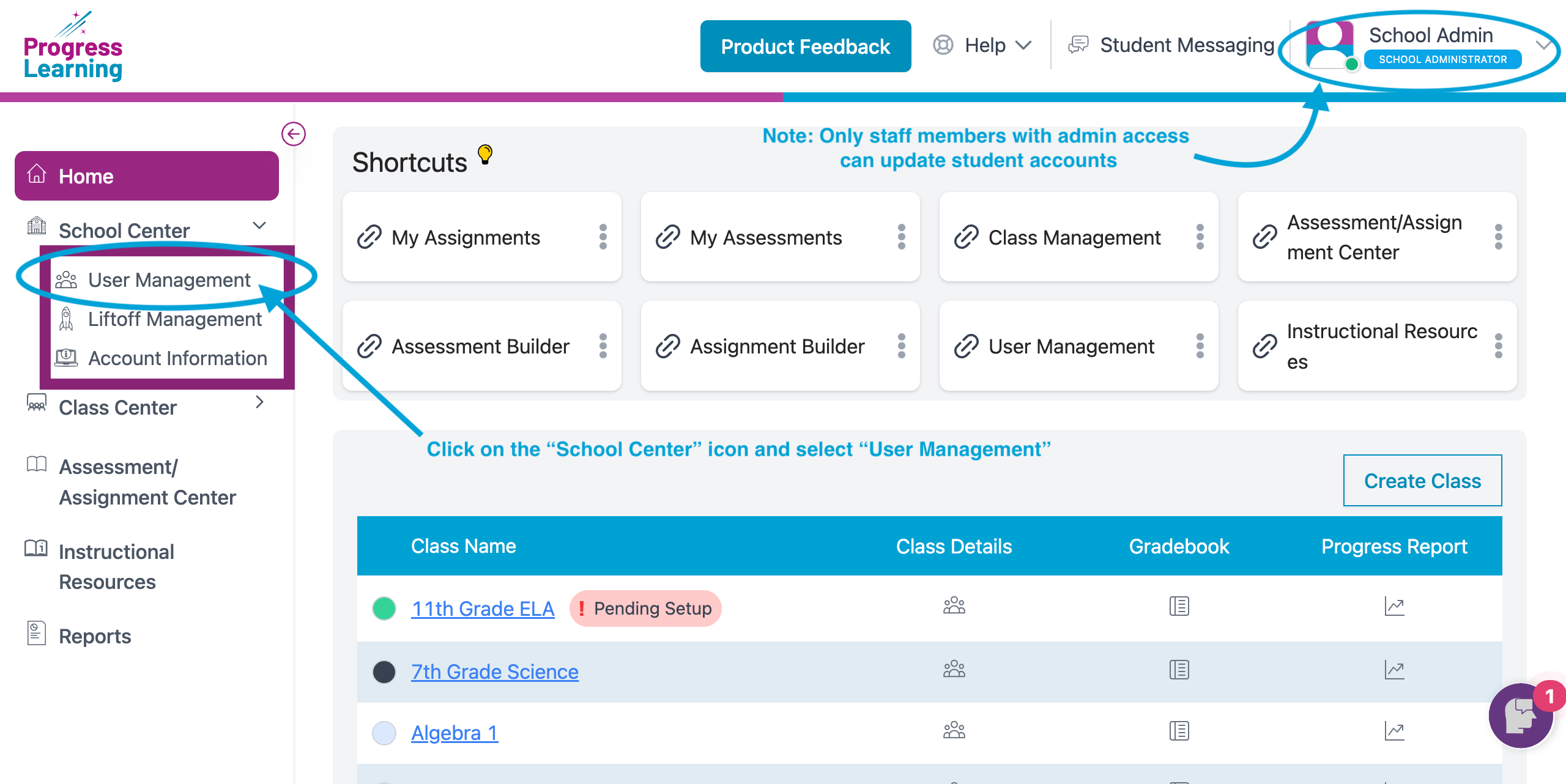Screen dimensions: 1566x784
Task: Open class details for 7th Grade Science
Action: (954, 670)
